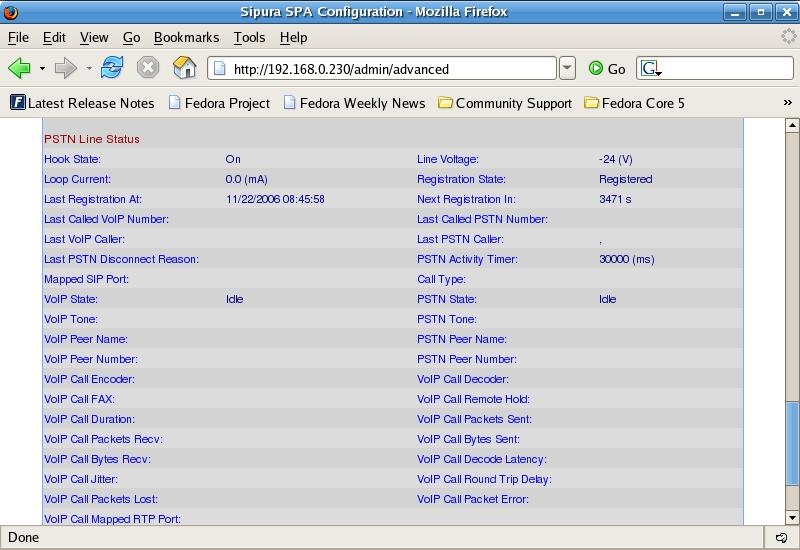Open the Forward button history dropdown arrow
Viewport: 800px width, 550px height.
[89, 69]
